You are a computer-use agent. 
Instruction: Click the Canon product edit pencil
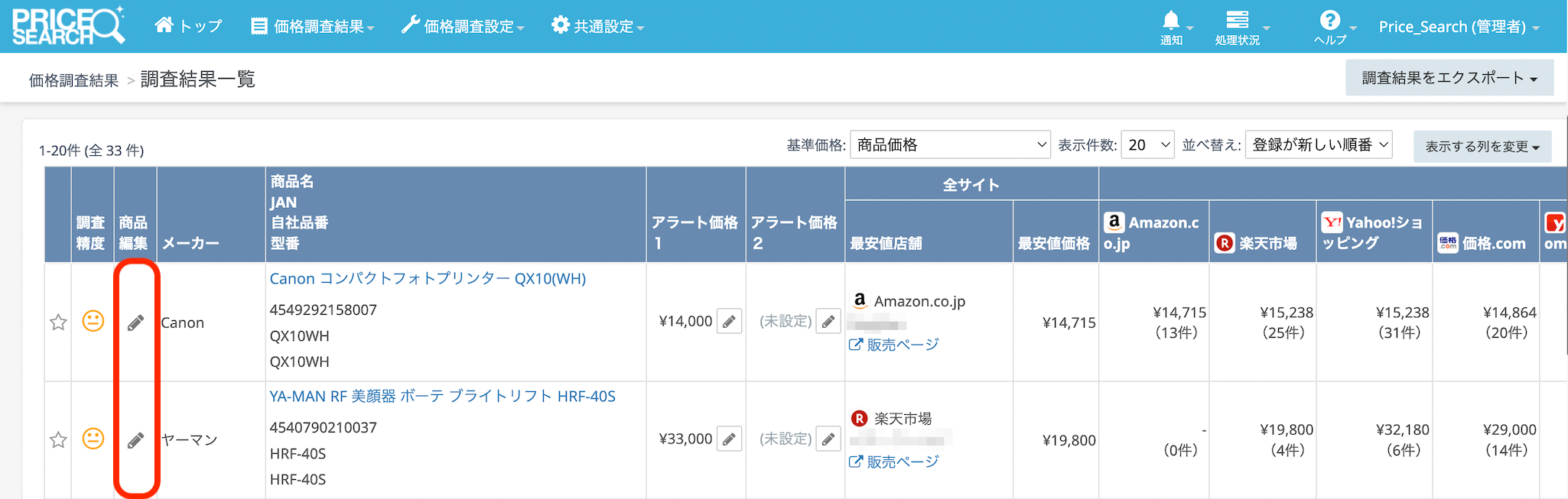pos(135,322)
